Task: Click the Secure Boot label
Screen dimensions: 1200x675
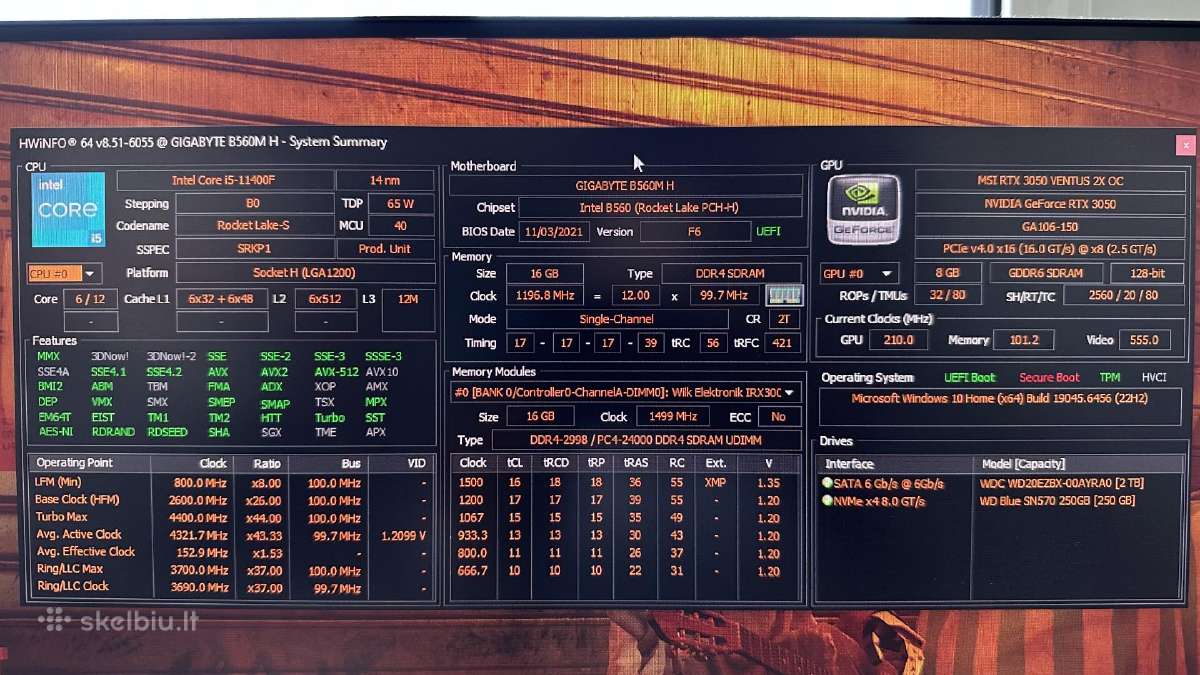Action: coord(1049,378)
